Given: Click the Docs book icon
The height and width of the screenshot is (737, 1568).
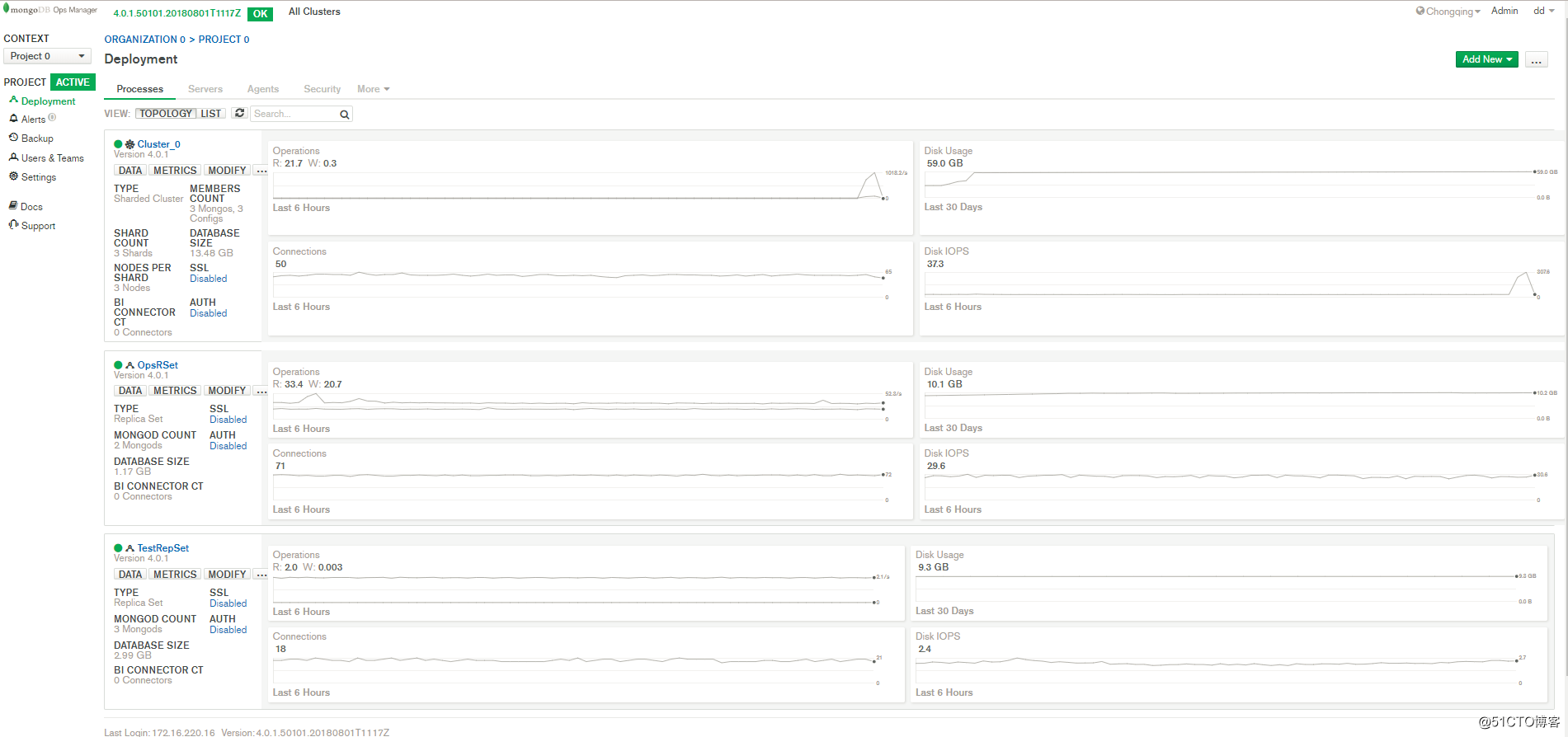Looking at the screenshot, I should 13,205.
